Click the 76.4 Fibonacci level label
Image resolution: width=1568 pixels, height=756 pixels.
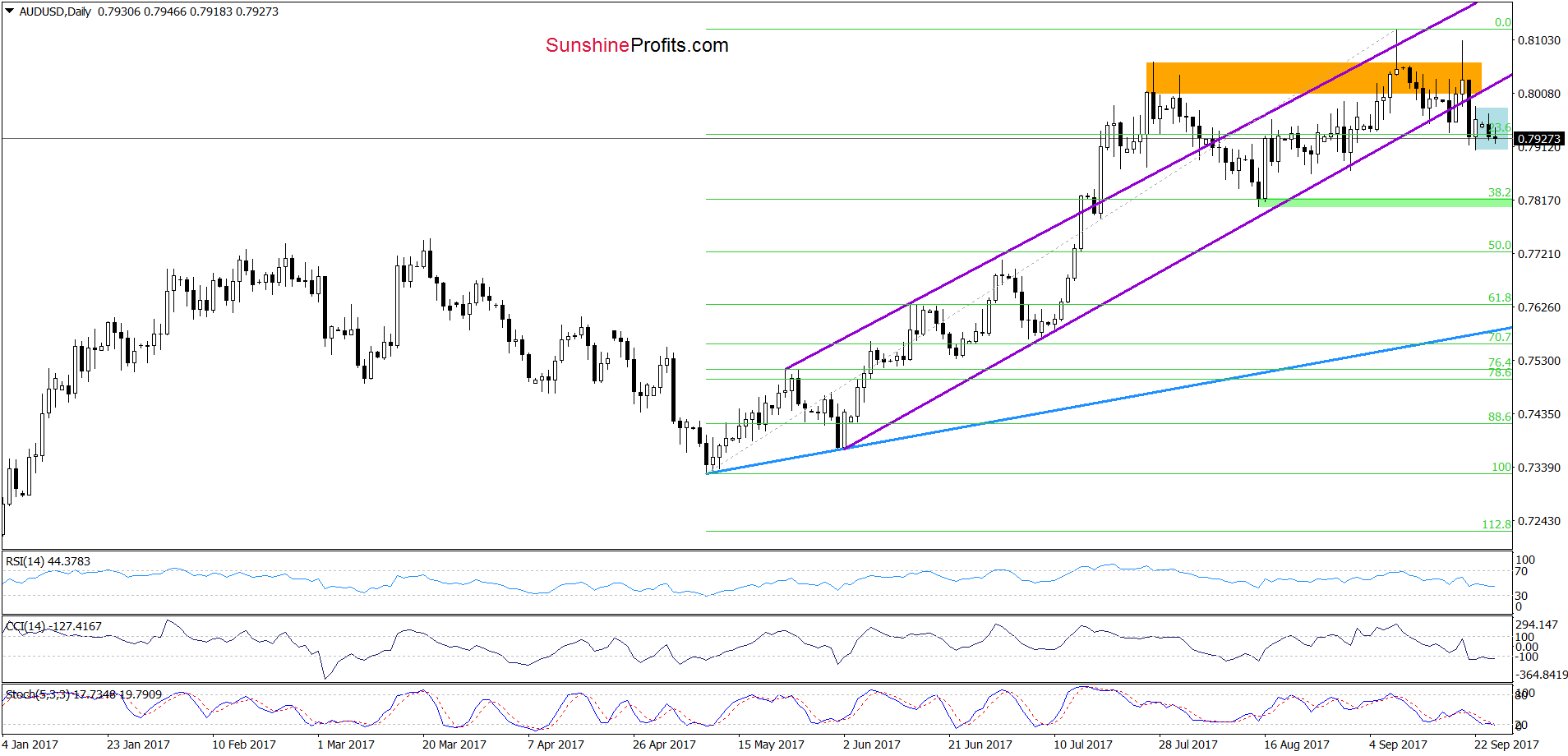coord(1499,362)
